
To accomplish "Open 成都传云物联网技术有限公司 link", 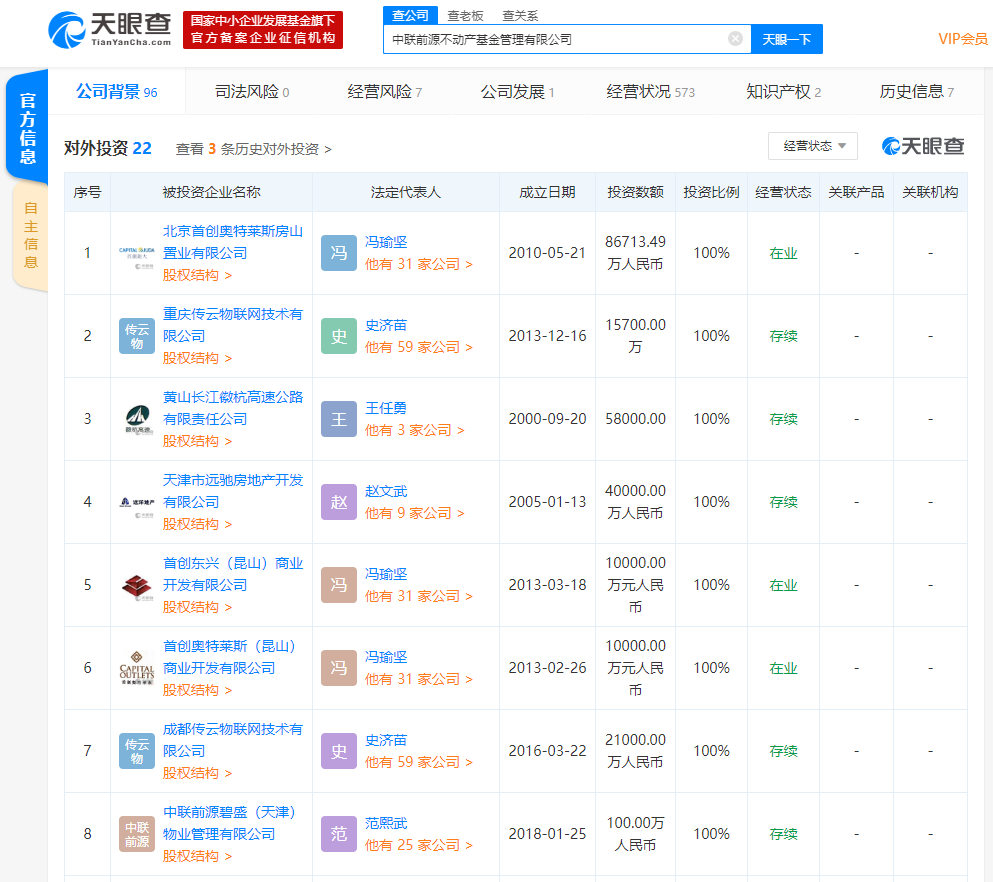I will (232, 740).
